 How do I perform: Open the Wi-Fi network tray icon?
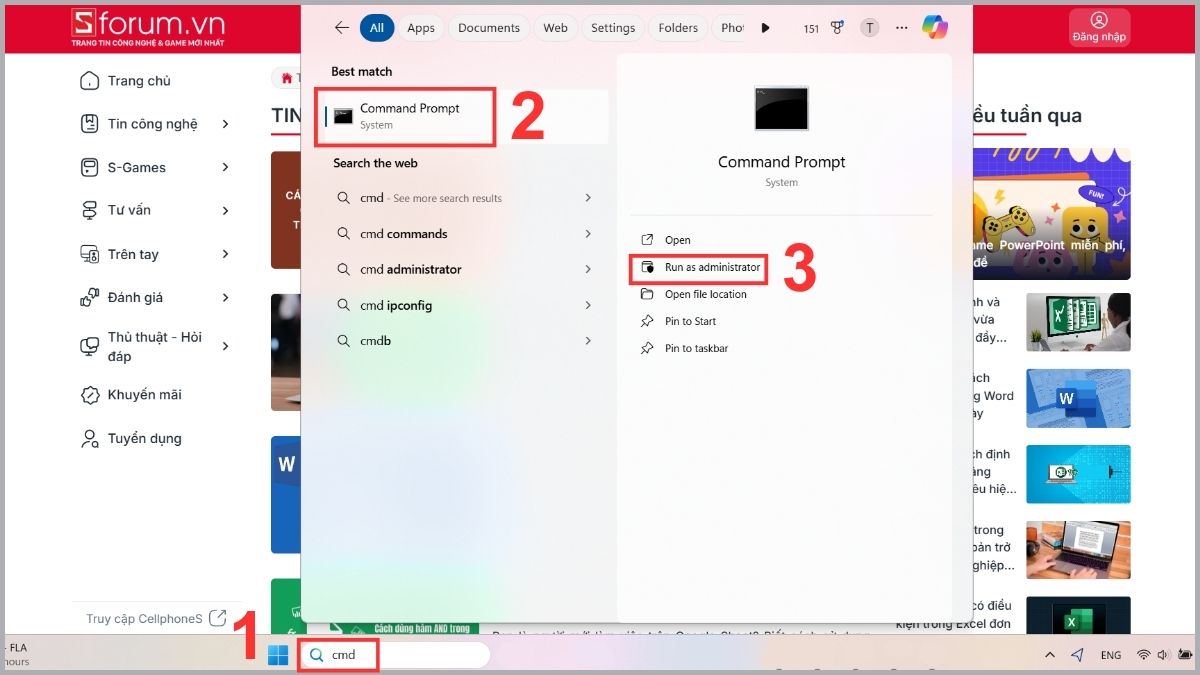click(1143, 655)
